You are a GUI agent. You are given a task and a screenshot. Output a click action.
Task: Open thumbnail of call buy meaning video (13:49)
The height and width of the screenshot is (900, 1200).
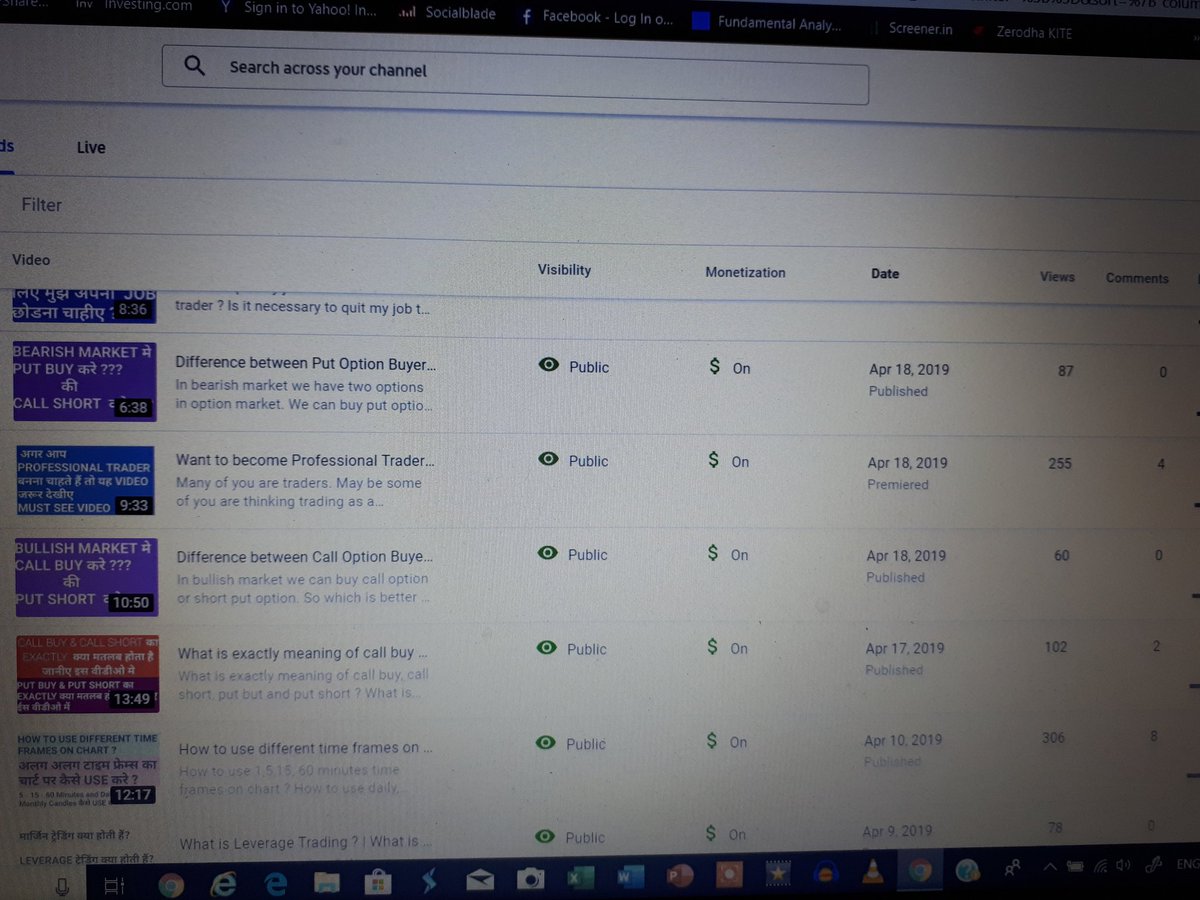click(x=88, y=674)
